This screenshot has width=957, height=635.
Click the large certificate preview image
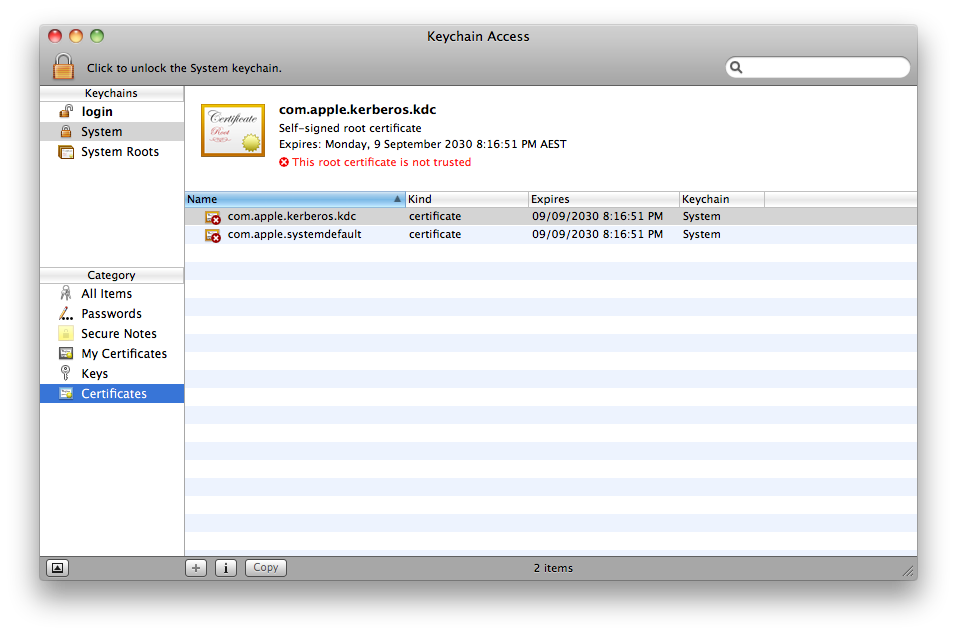click(233, 130)
